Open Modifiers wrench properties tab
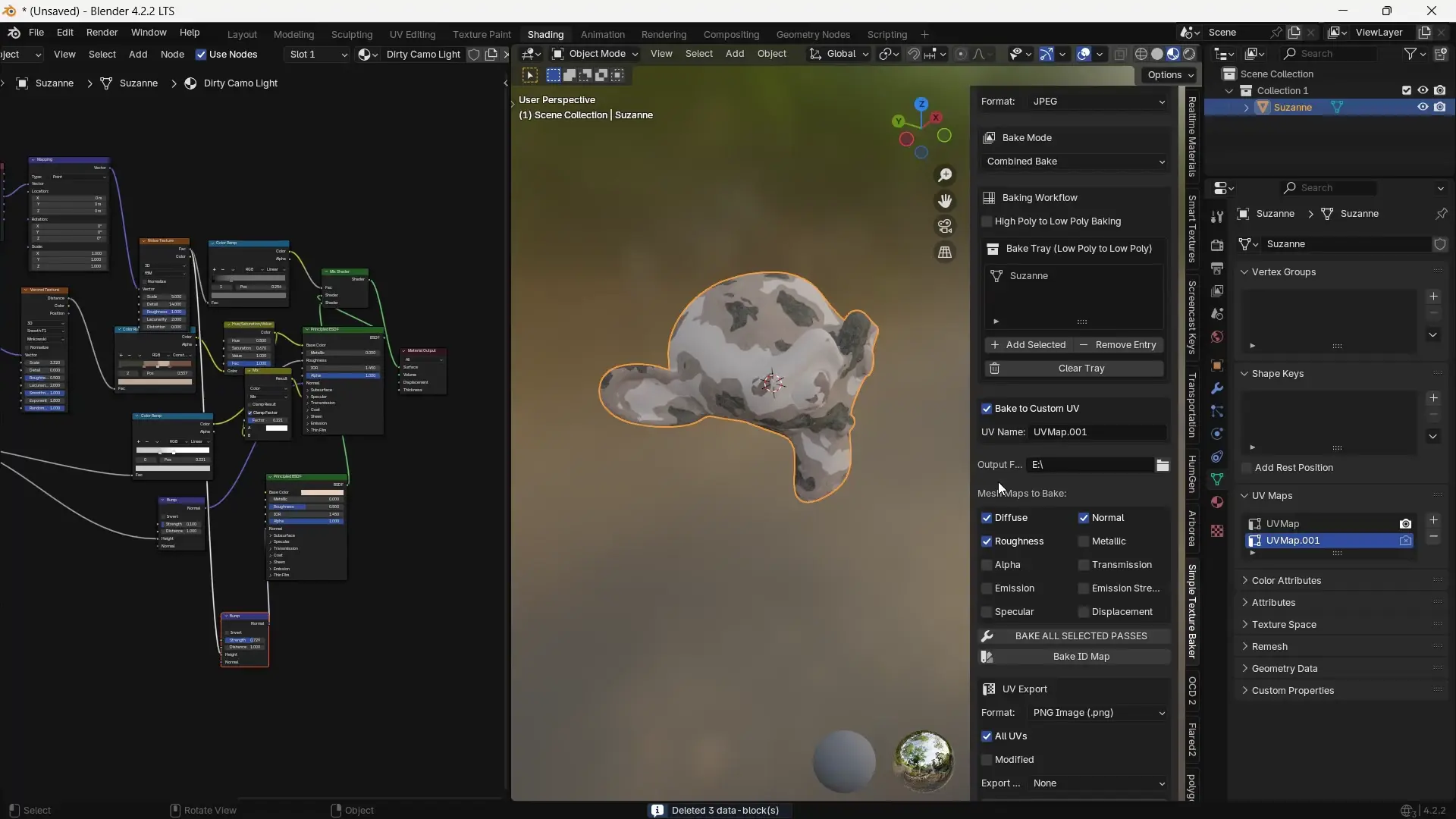The image size is (1456, 819). click(x=1217, y=388)
